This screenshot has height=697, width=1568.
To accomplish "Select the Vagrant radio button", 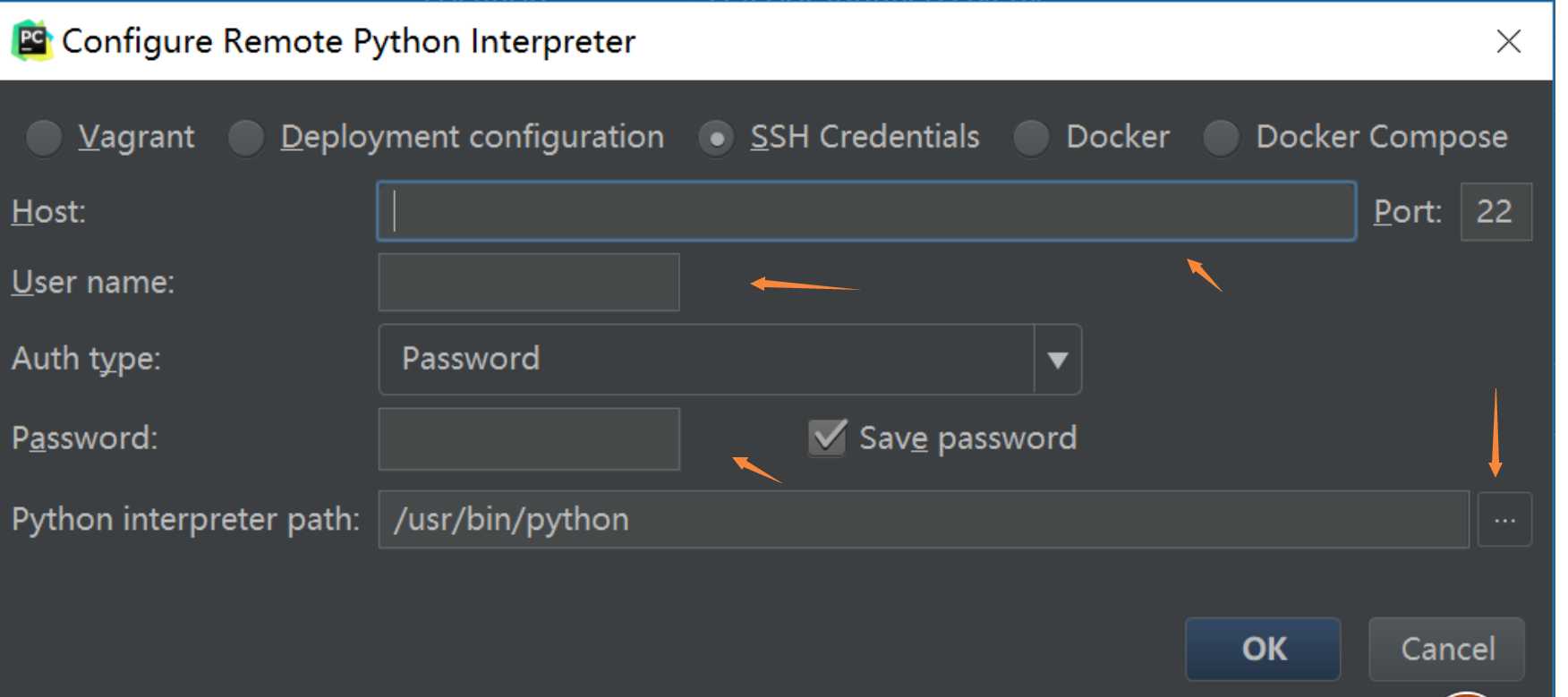I will coord(44,138).
